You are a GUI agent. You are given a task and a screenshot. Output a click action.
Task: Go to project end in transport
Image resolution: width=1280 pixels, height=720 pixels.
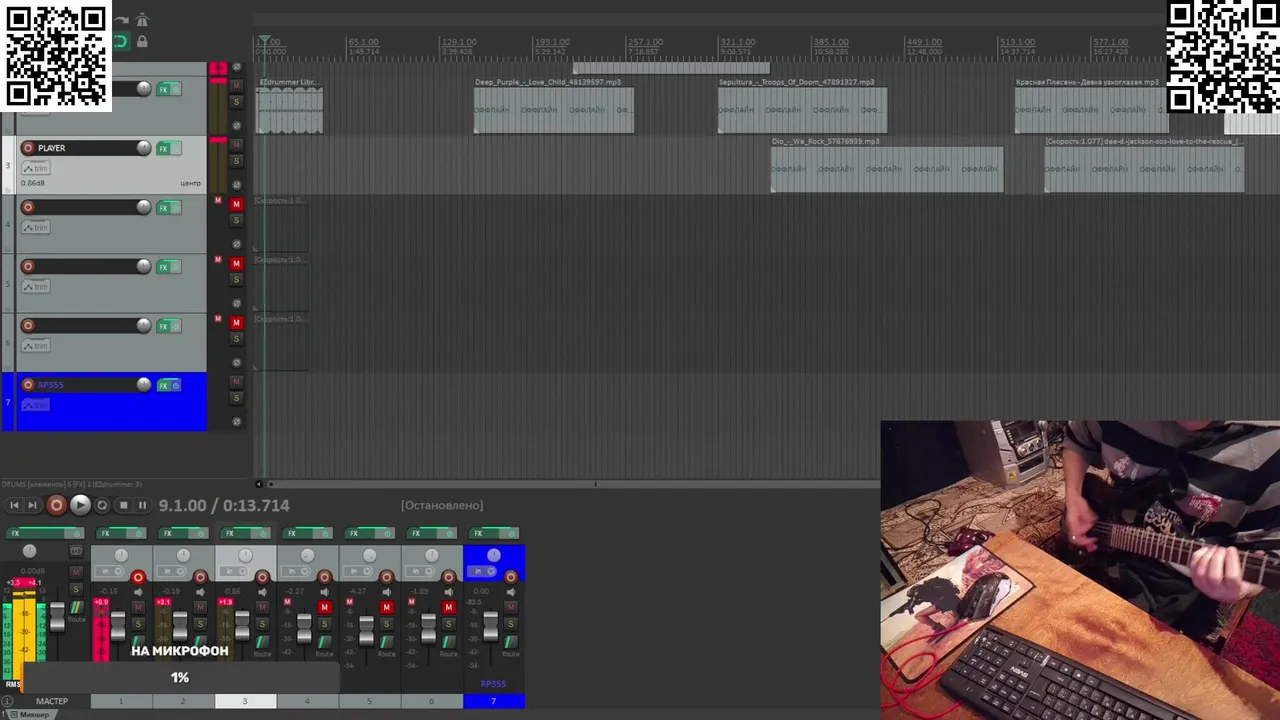[x=32, y=506]
